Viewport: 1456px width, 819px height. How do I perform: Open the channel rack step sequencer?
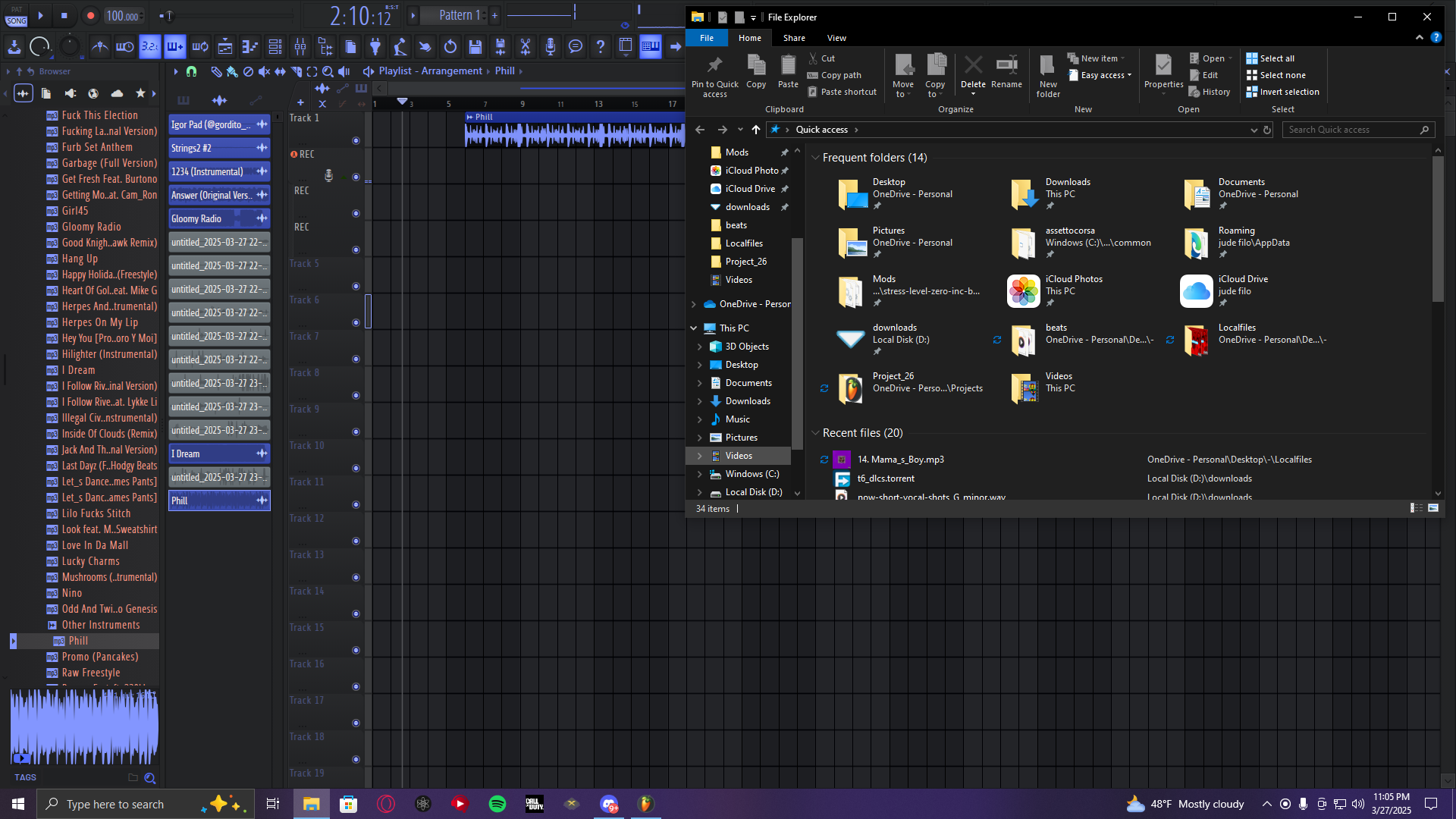pos(275,47)
